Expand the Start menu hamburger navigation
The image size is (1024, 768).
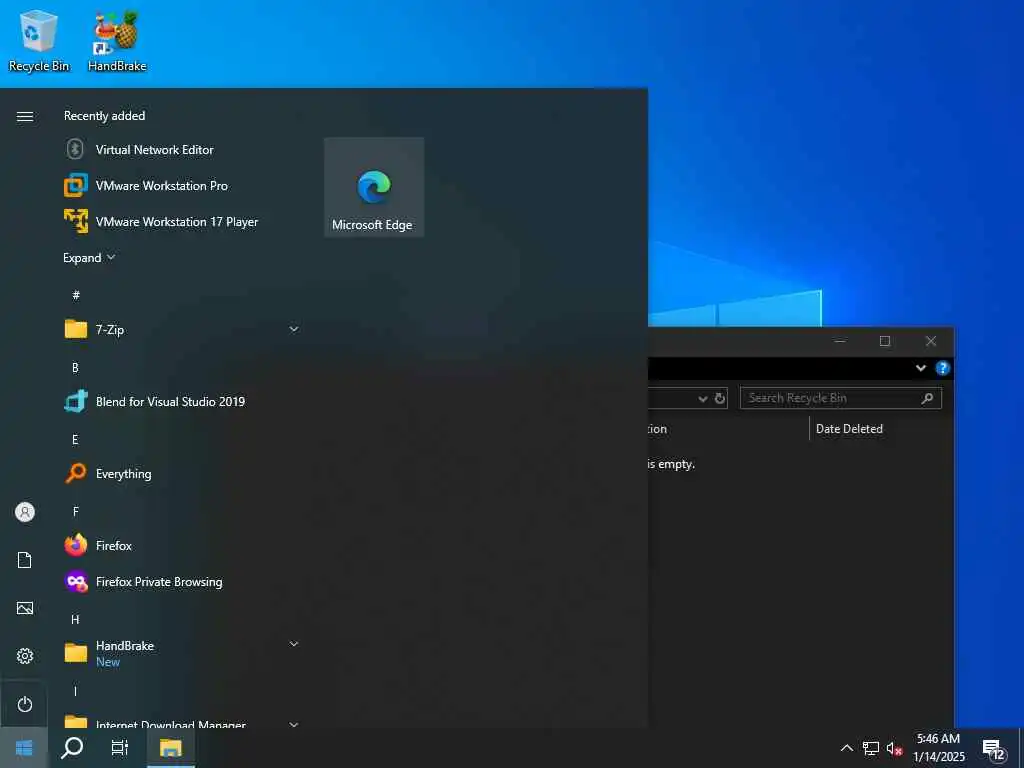click(25, 116)
